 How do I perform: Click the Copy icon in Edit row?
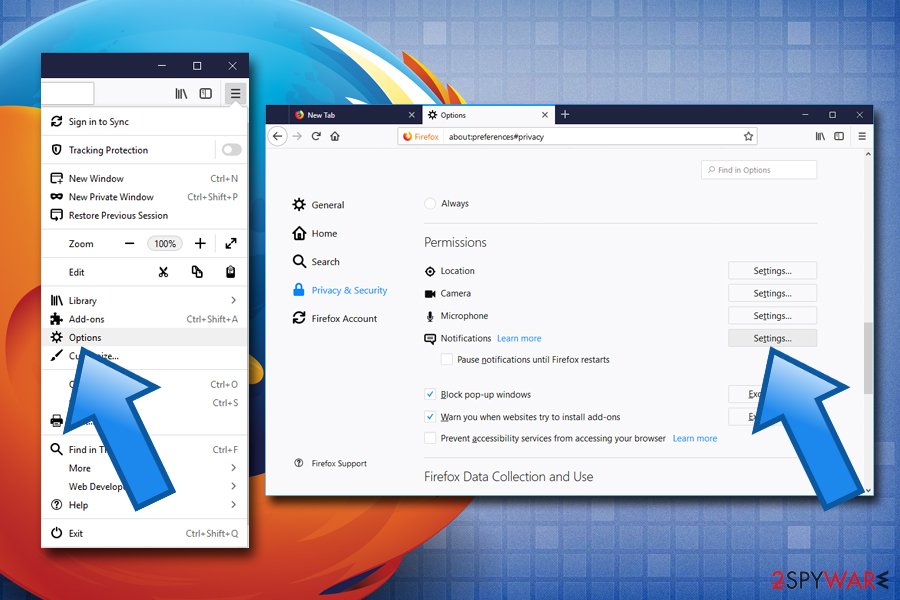pos(197,272)
